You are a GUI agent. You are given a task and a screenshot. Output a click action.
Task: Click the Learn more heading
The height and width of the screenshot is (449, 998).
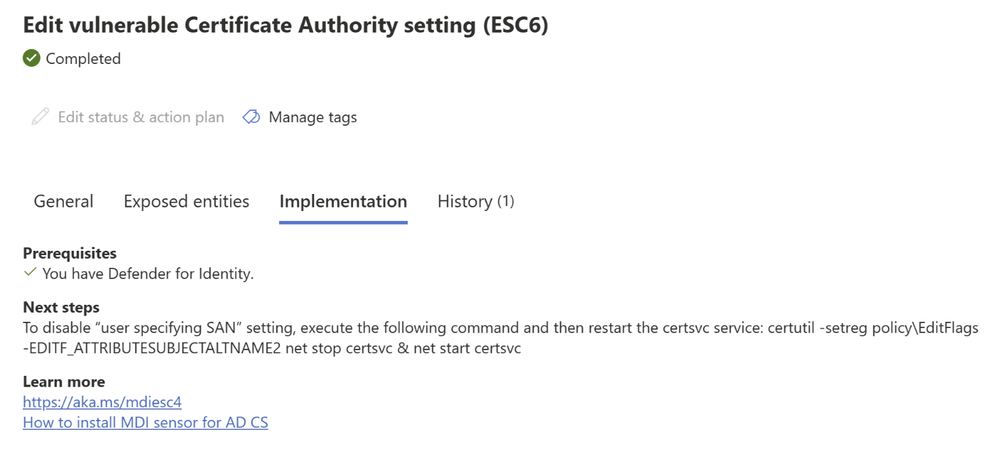tap(64, 382)
